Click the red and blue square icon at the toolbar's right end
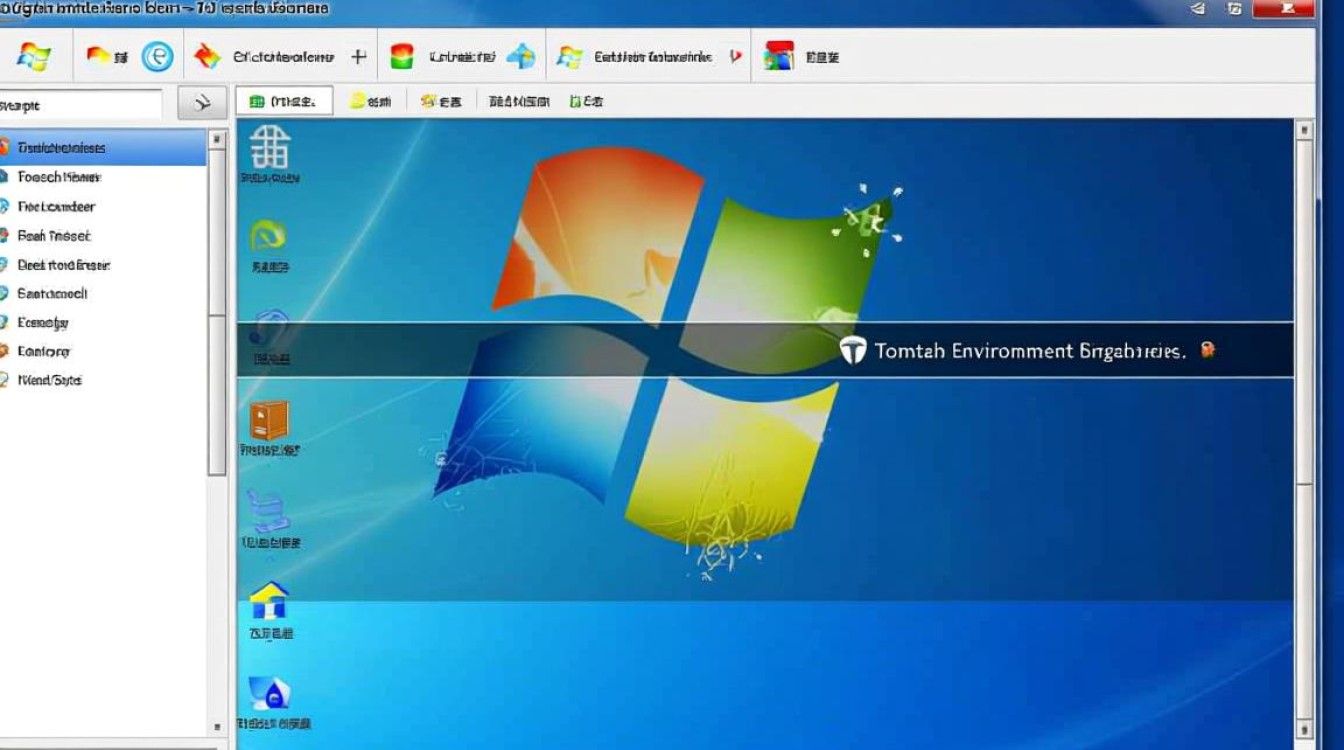This screenshot has width=1344, height=750. pyautogui.click(x=779, y=57)
